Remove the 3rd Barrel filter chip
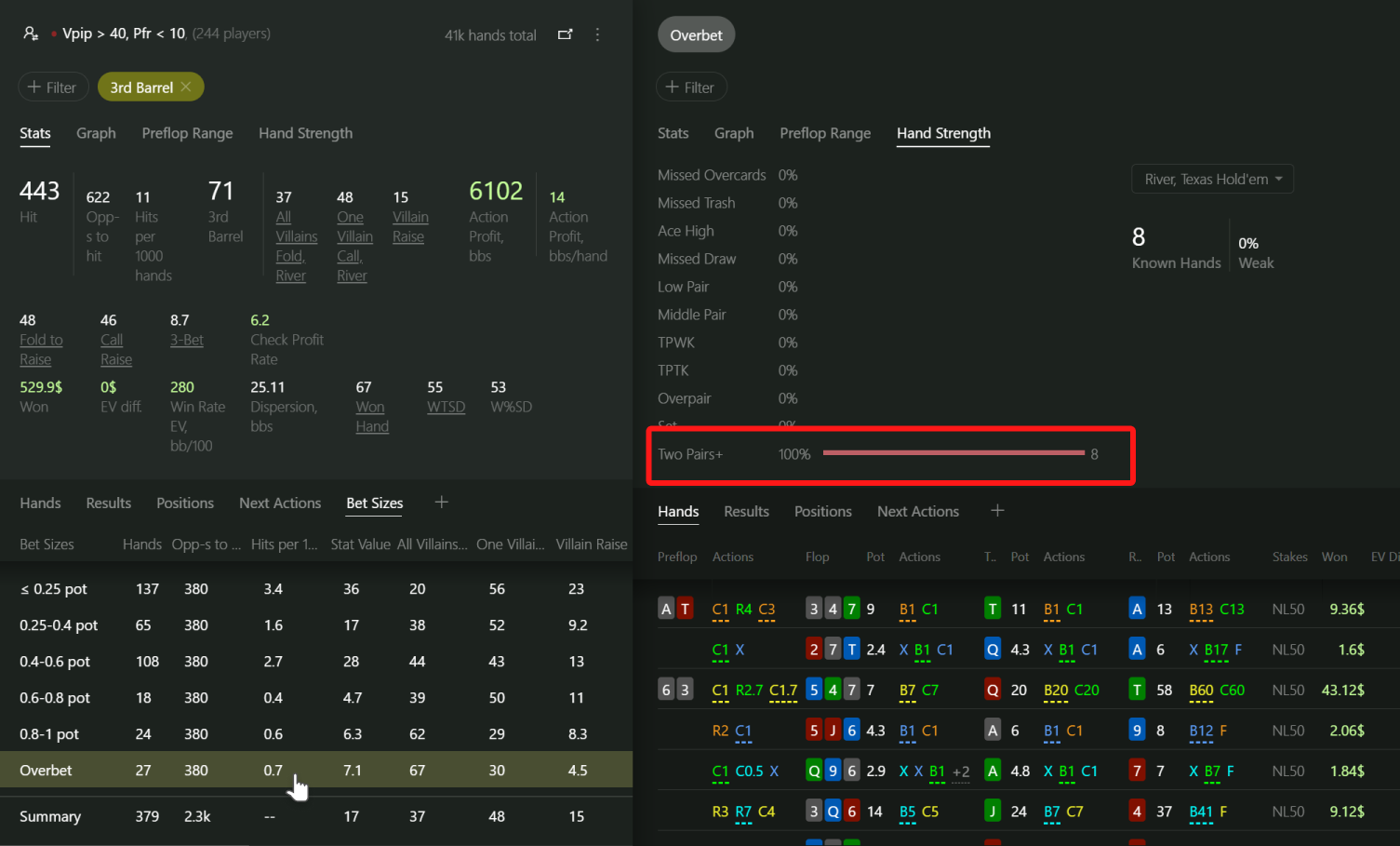The image size is (1400, 846). click(186, 87)
